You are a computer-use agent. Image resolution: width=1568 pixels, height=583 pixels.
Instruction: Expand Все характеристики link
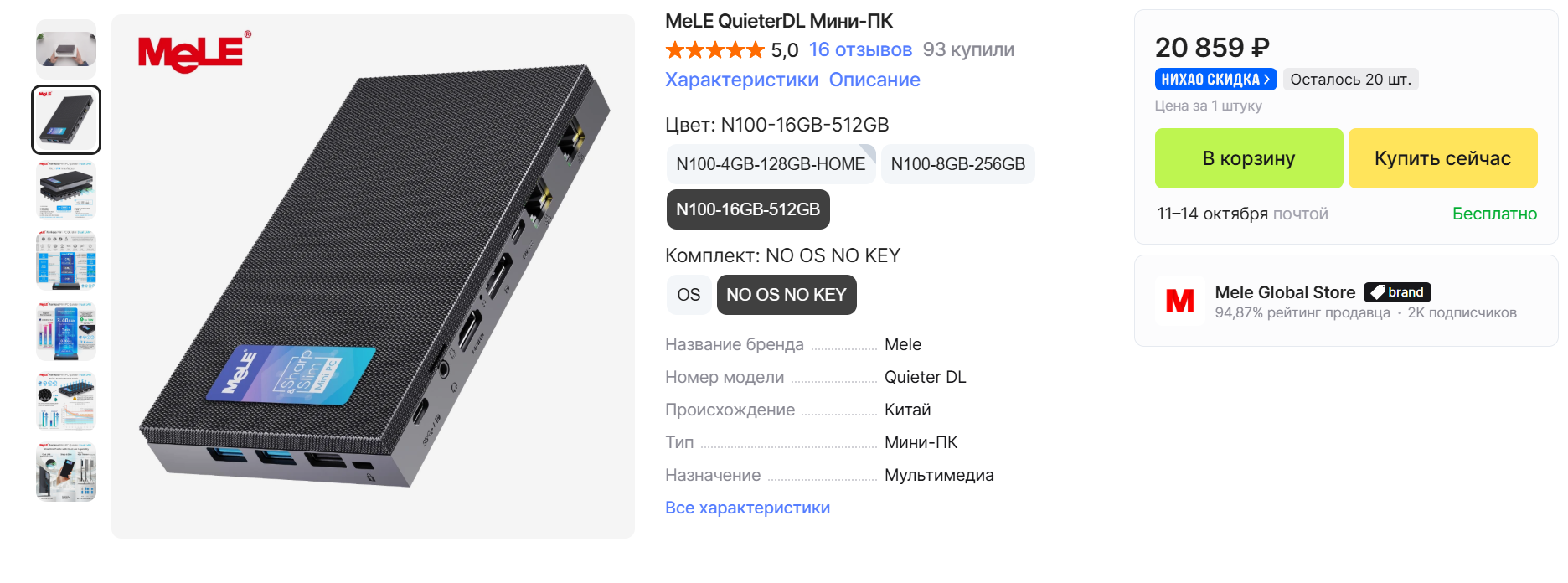[x=747, y=508]
